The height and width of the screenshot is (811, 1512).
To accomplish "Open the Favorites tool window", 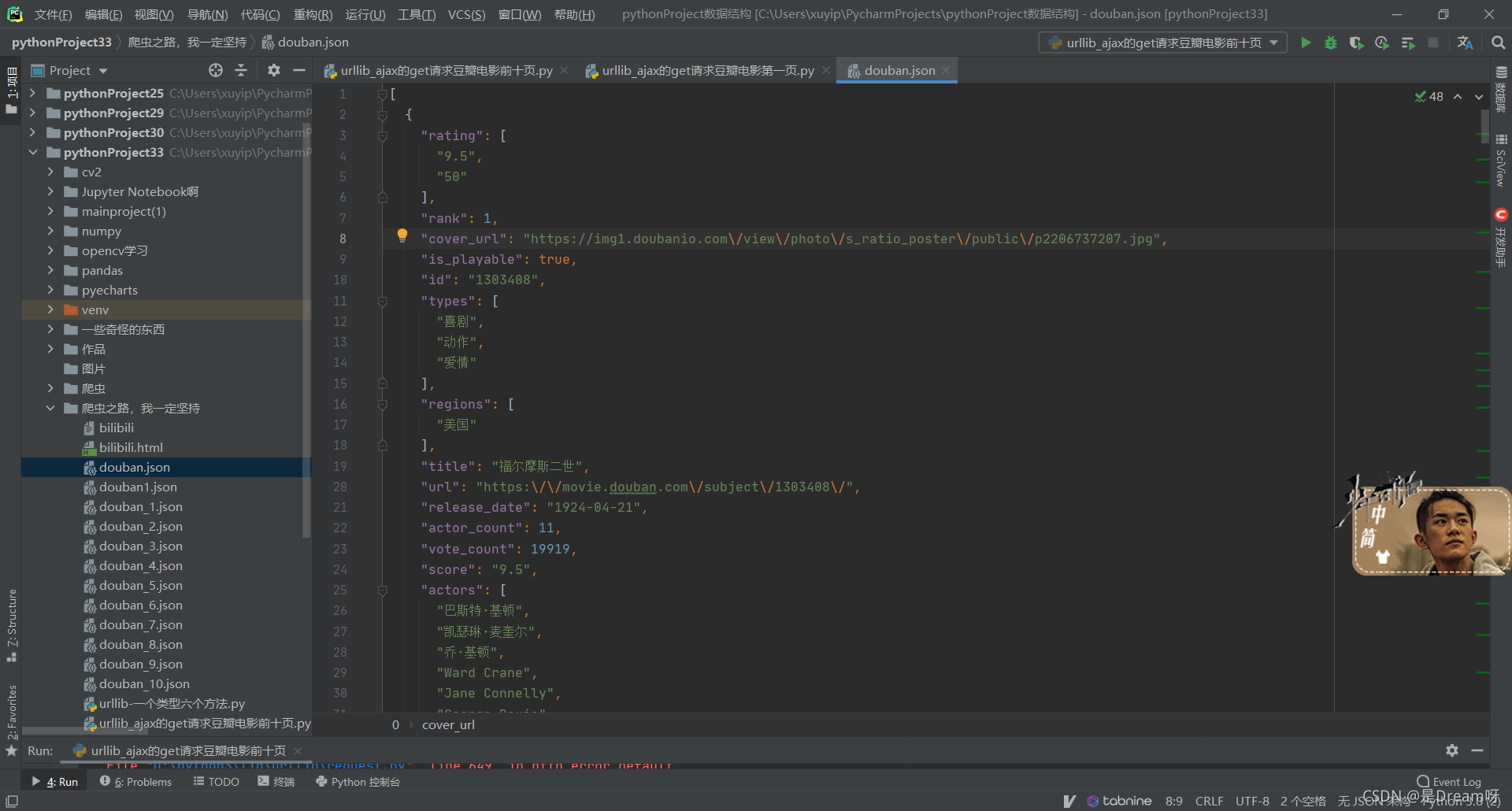I will click(x=12, y=720).
